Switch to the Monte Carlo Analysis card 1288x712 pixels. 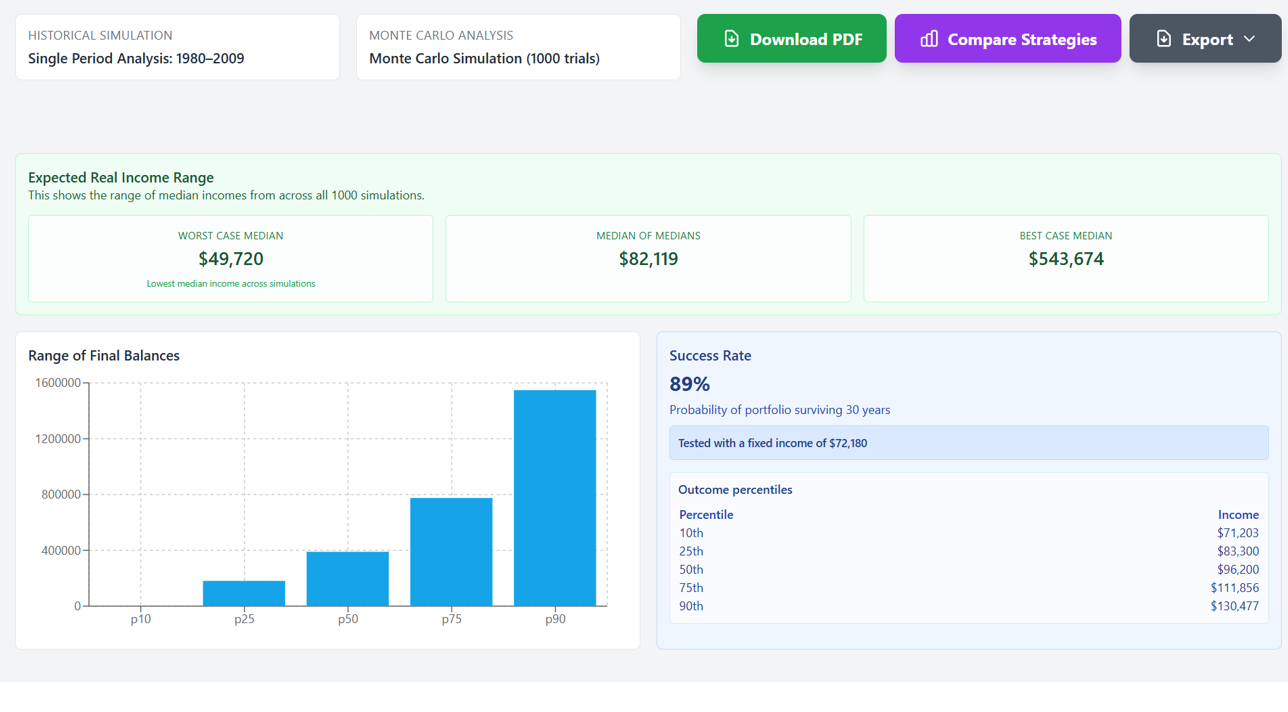518,47
